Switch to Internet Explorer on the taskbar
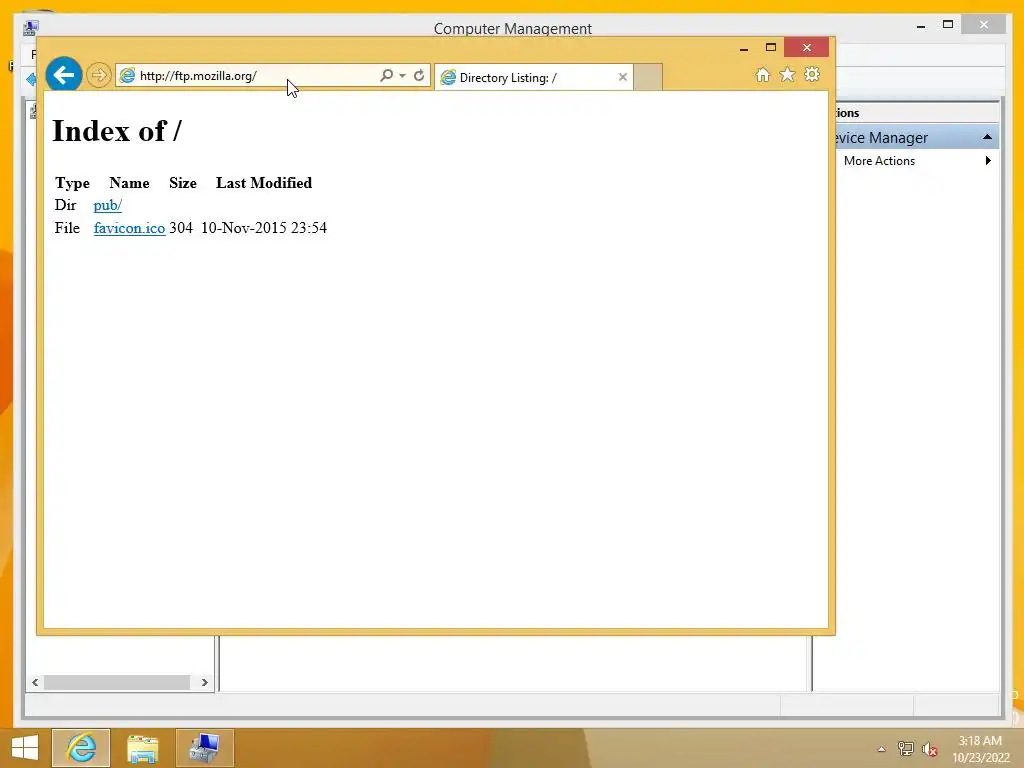This screenshot has width=1024, height=768. pos(81,748)
